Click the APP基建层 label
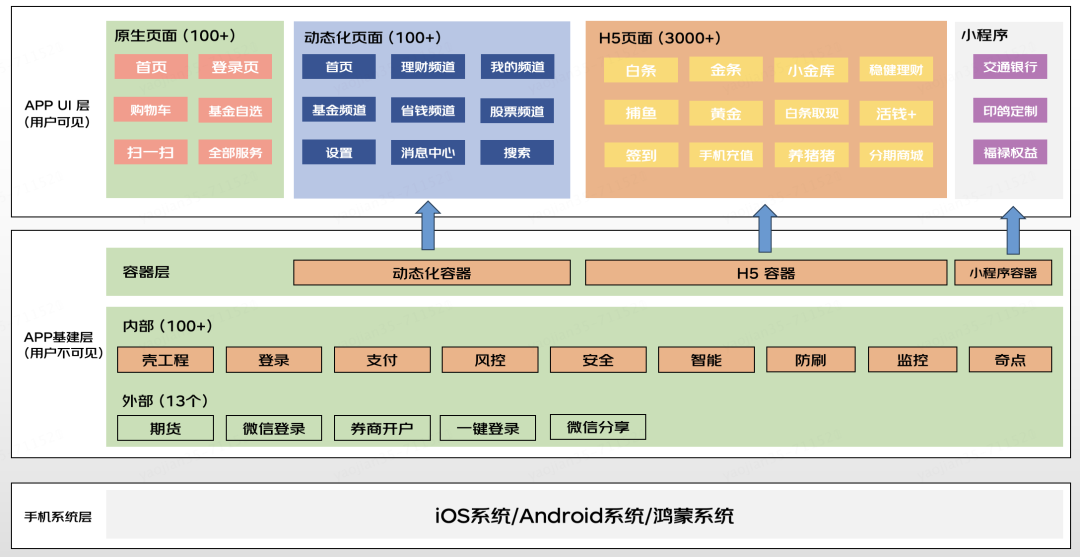The width and height of the screenshot is (1080, 557). pos(58,337)
